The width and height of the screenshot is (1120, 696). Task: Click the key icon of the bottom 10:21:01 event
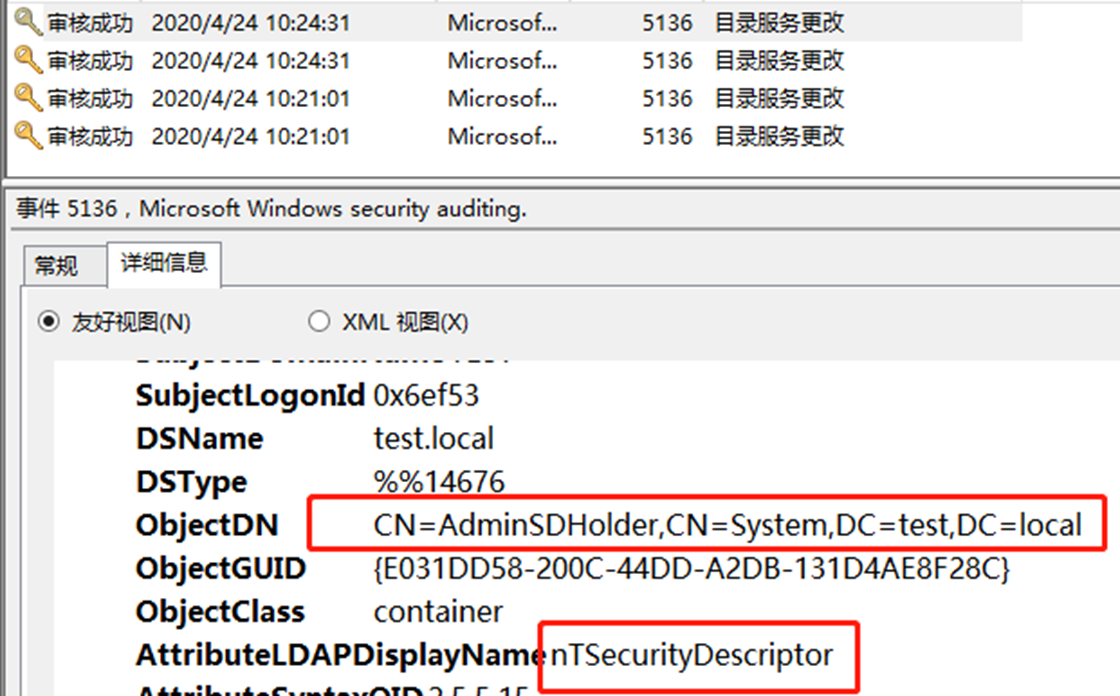(x=29, y=135)
